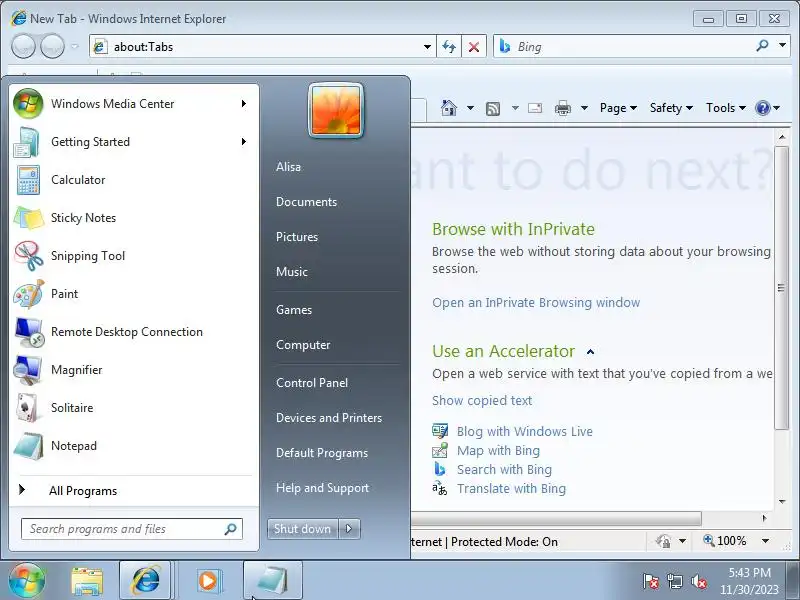The height and width of the screenshot is (600, 800).
Task: Open the Pictures library
Action: [297, 237]
